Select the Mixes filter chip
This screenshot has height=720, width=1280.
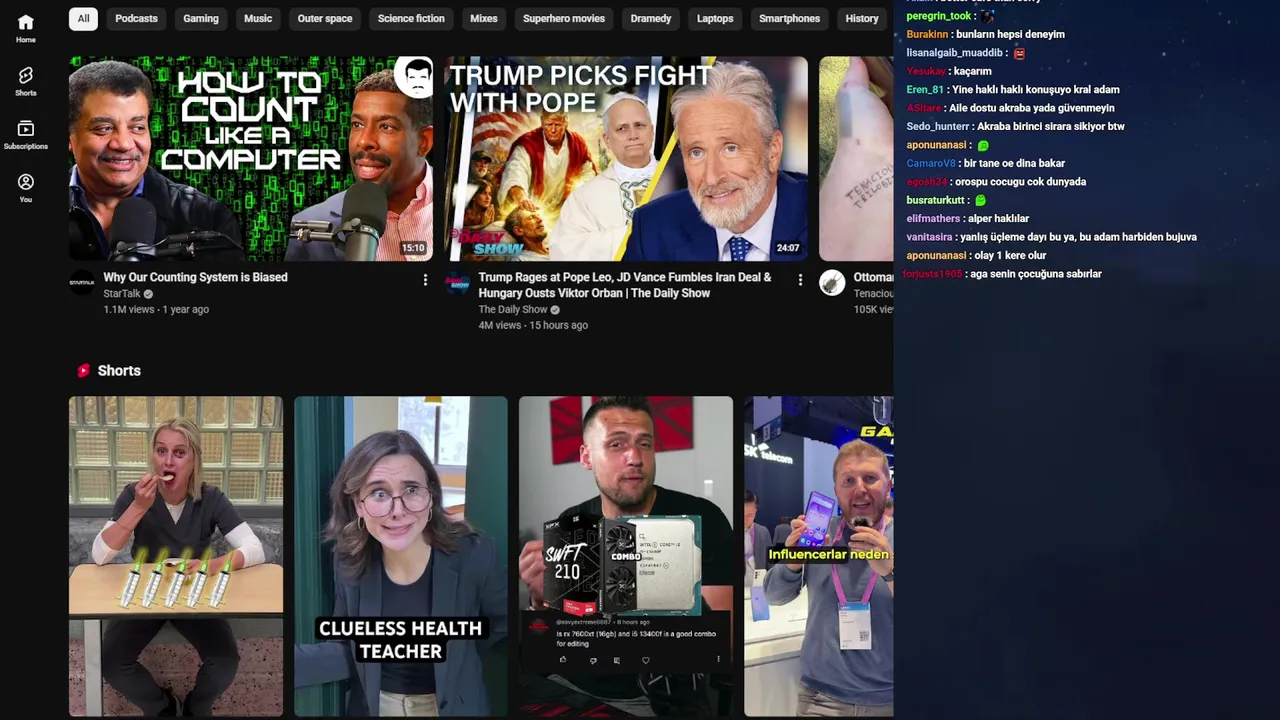(484, 18)
